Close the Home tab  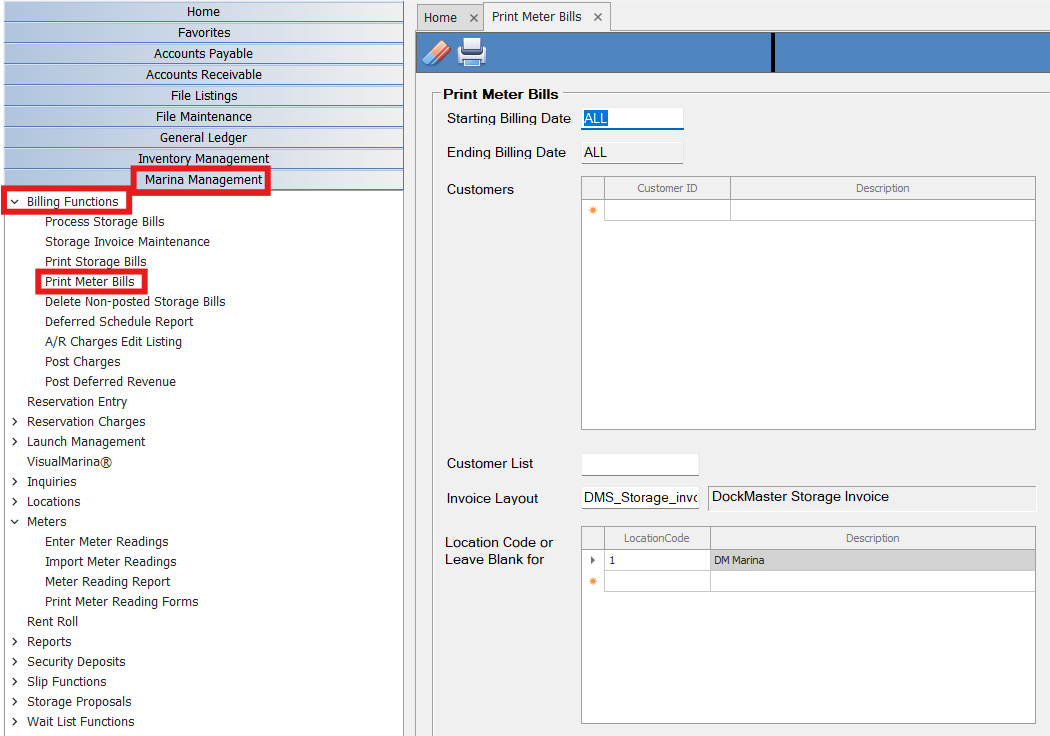pyautogui.click(x=474, y=18)
